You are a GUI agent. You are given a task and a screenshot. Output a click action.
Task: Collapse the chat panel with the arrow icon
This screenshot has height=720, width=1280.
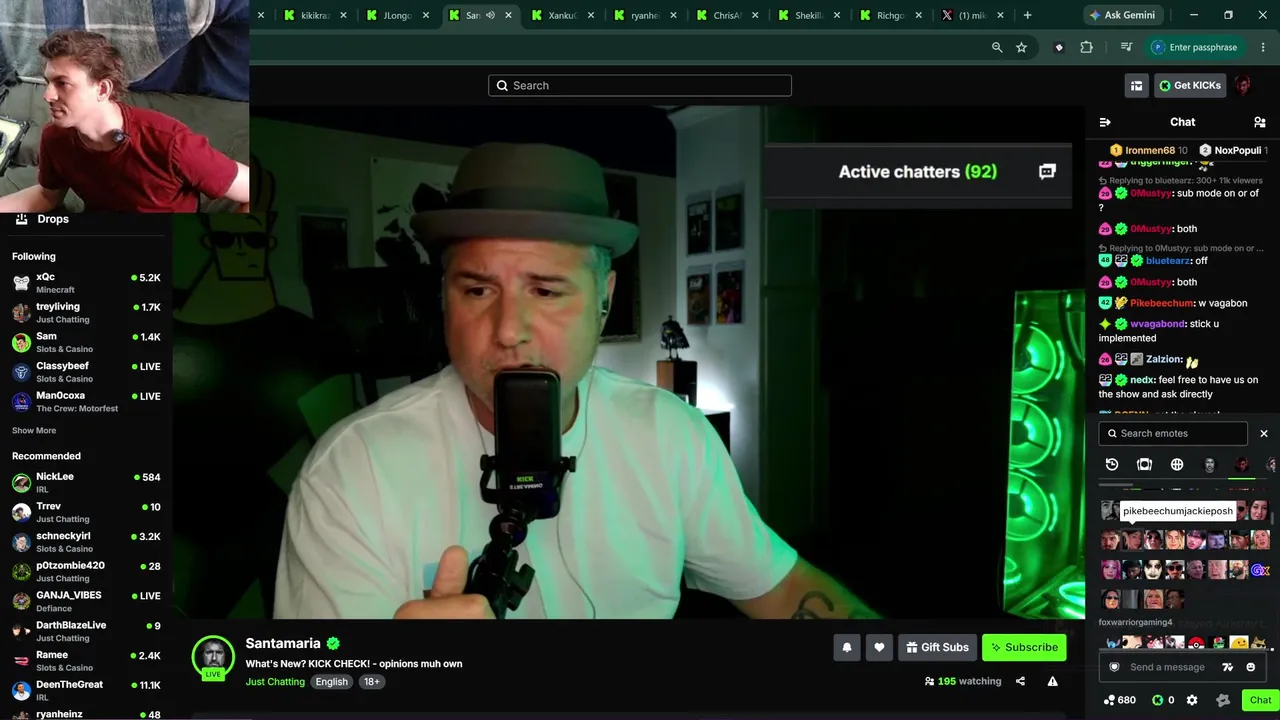pyautogui.click(x=1105, y=122)
